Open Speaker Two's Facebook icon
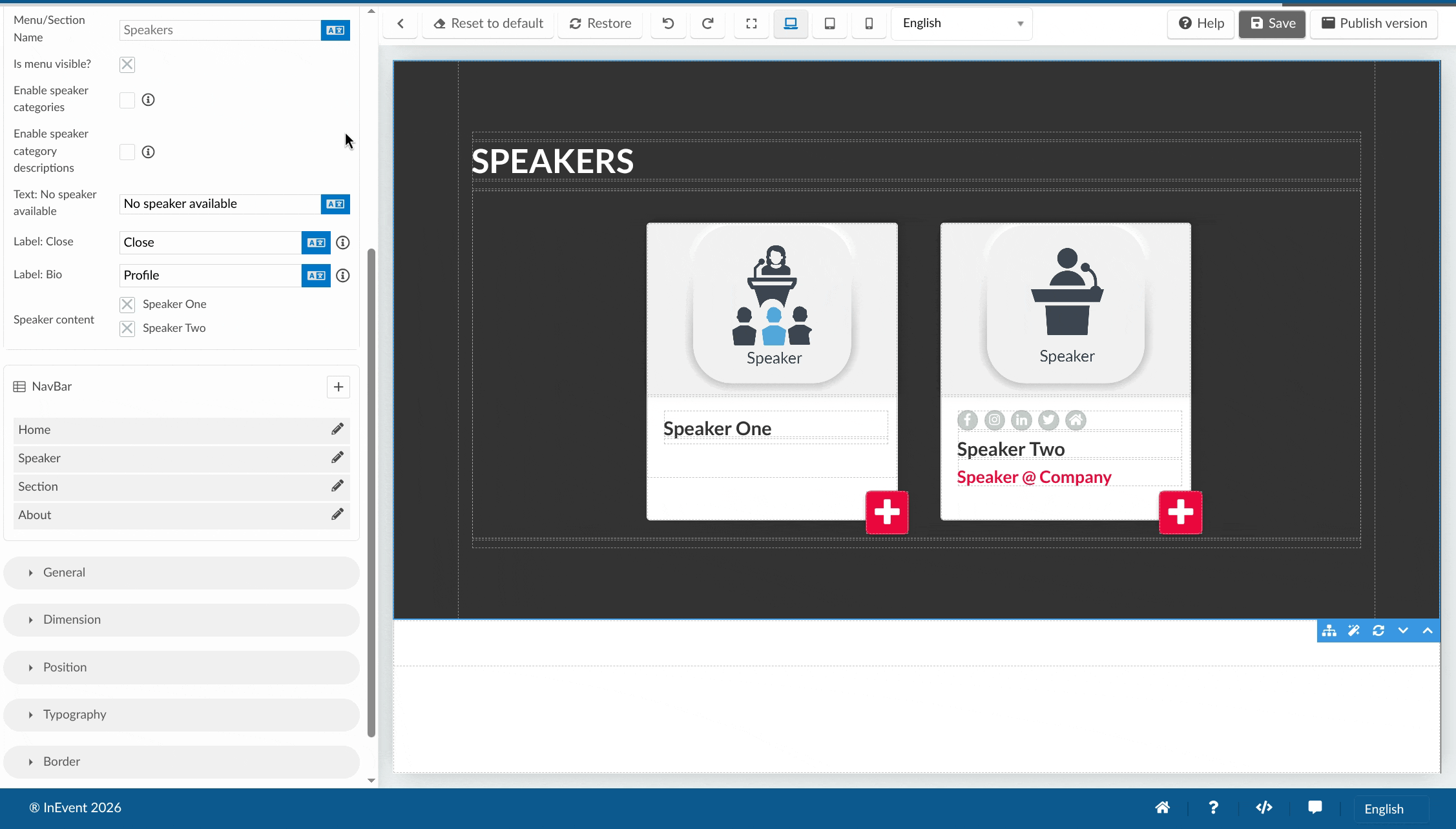Viewport: 1456px width, 829px height. click(968, 420)
